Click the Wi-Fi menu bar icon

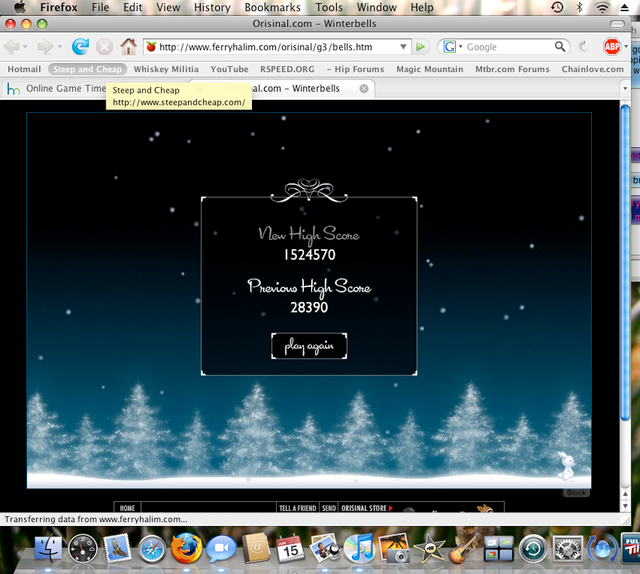[x=602, y=7]
